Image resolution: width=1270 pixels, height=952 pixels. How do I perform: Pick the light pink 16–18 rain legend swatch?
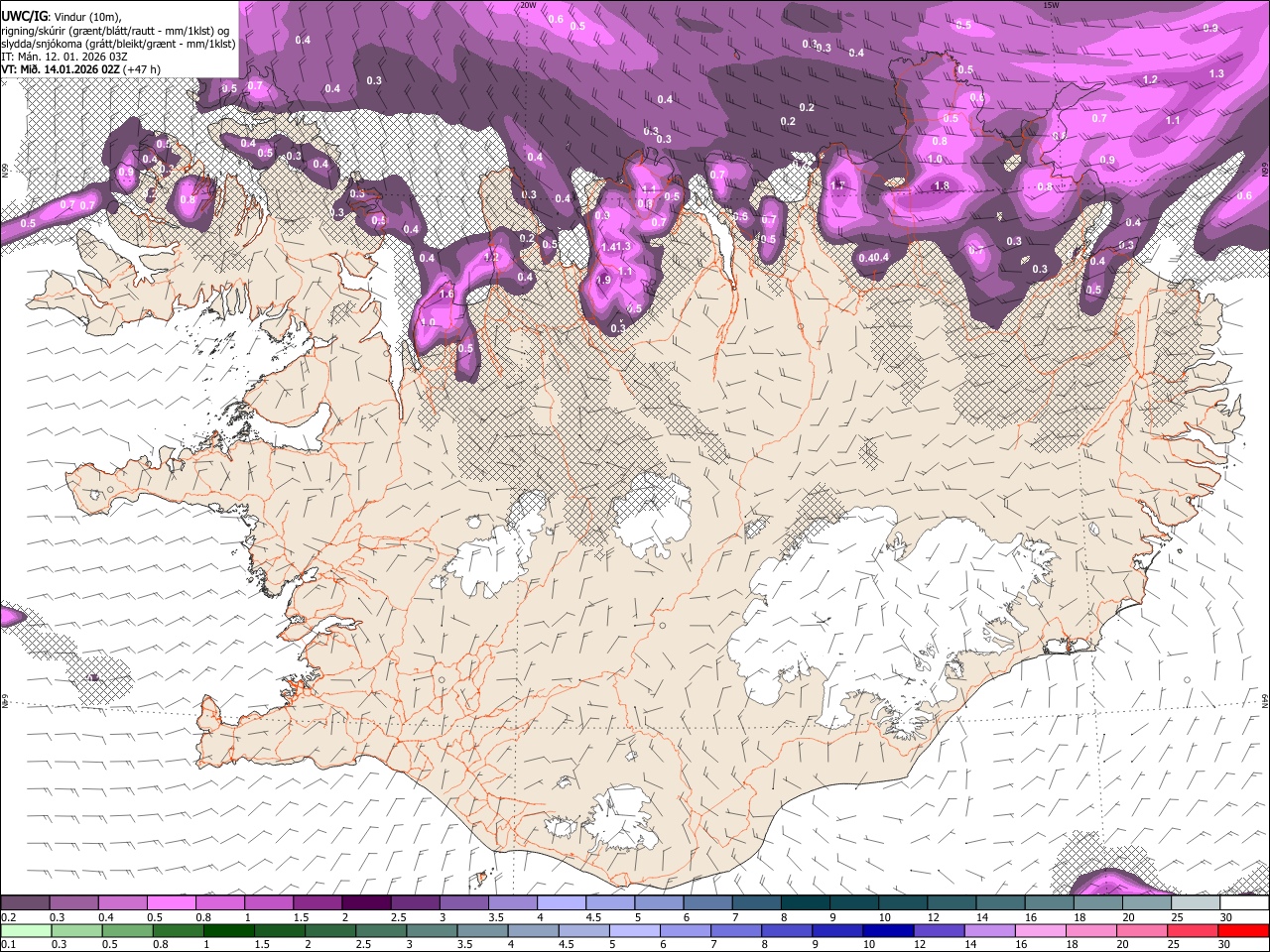[x=1041, y=931]
